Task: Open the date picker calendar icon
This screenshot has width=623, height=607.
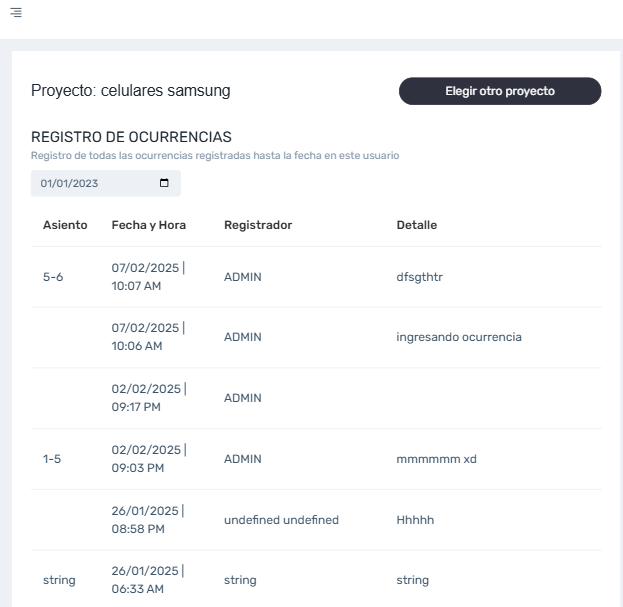Action: click(164, 184)
